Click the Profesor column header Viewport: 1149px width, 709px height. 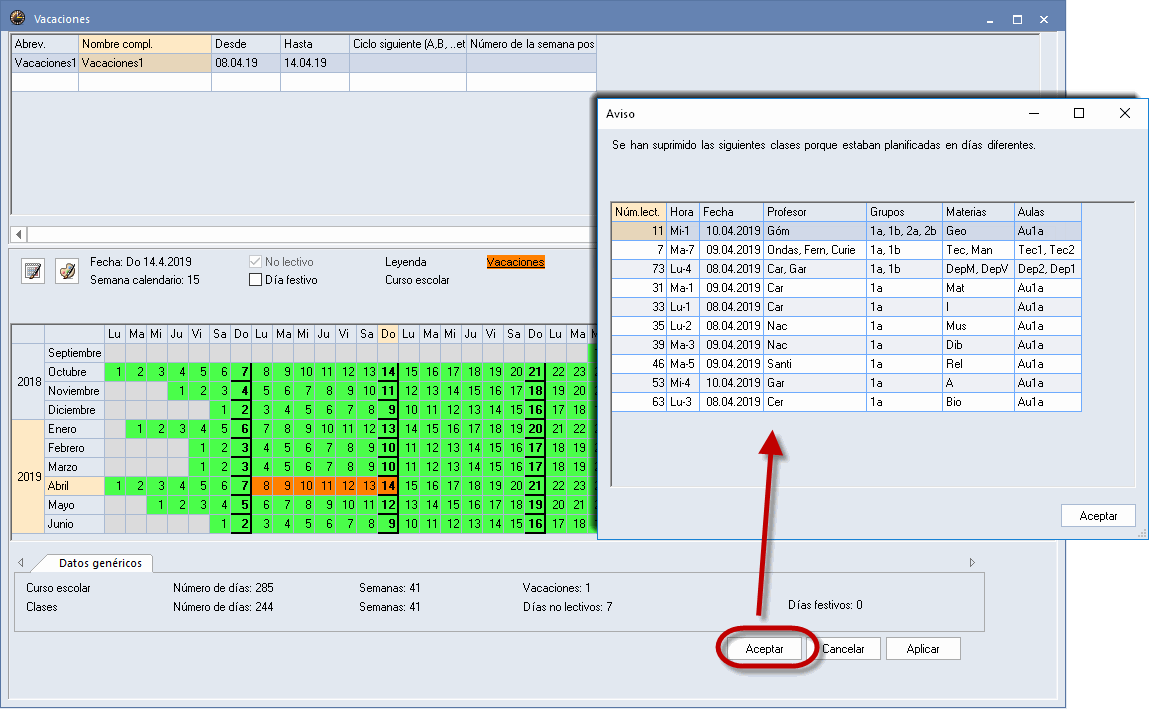815,212
